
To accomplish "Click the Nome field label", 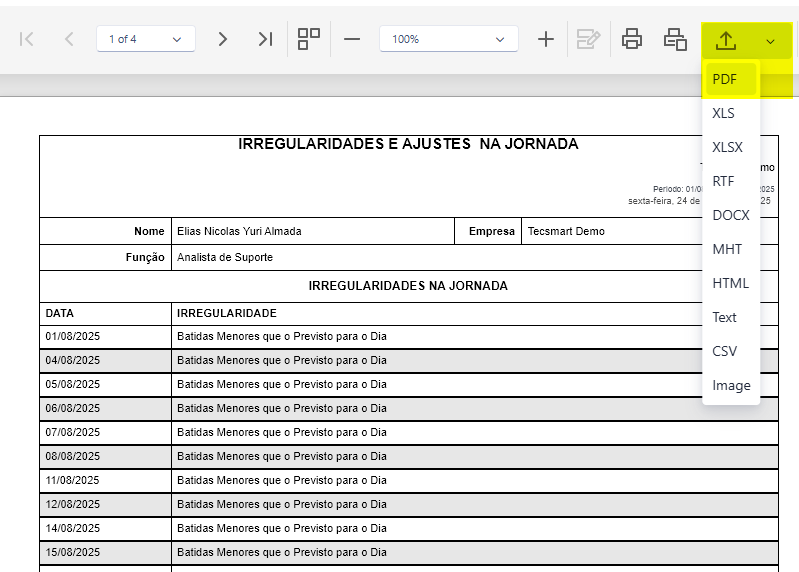I will pos(149,231).
